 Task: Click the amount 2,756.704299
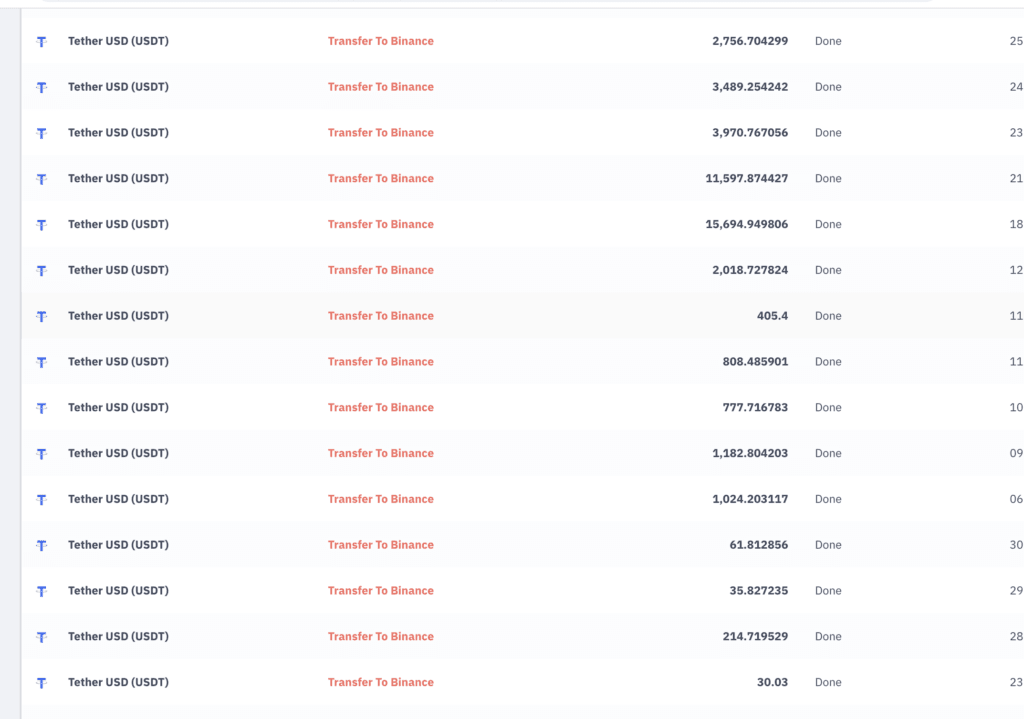coord(750,41)
